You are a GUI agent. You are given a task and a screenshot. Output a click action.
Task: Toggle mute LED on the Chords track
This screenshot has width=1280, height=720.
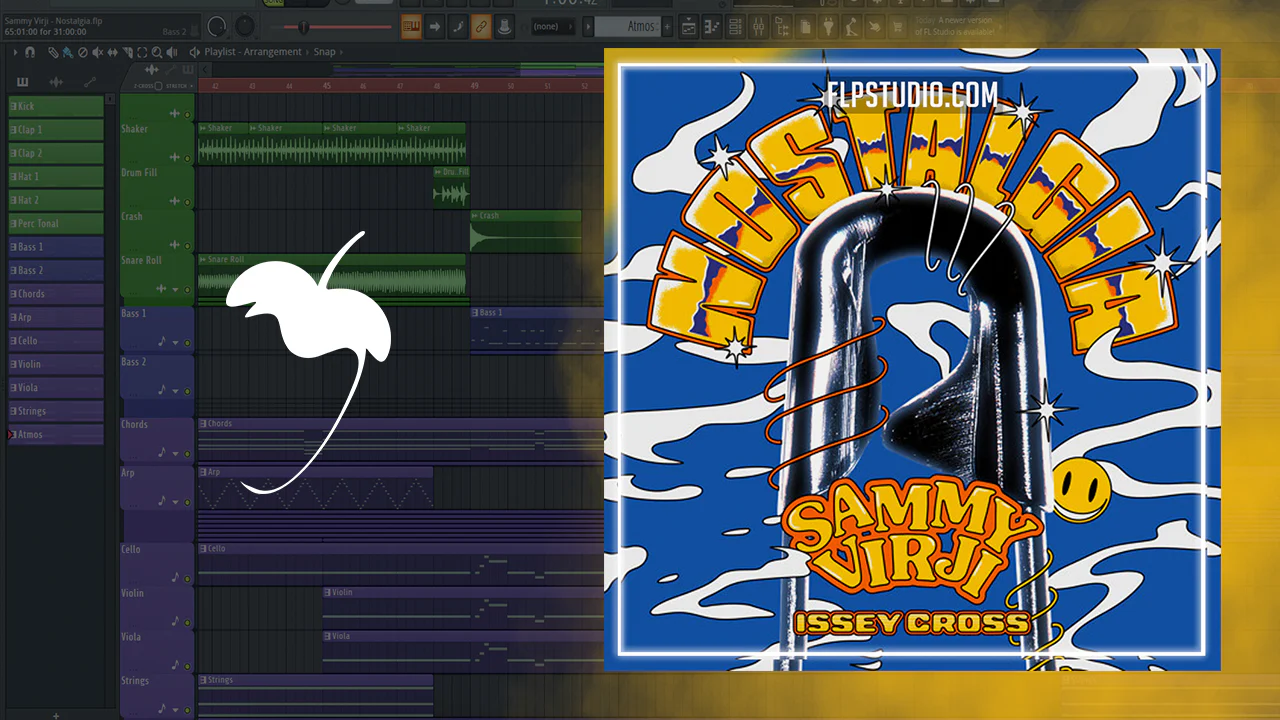(187, 453)
